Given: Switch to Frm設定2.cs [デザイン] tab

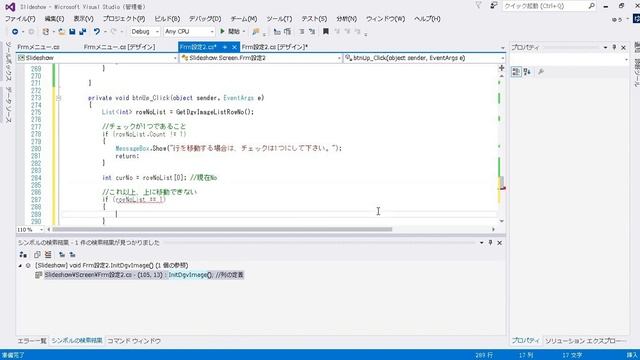Looking at the screenshot, I should point(275,47).
